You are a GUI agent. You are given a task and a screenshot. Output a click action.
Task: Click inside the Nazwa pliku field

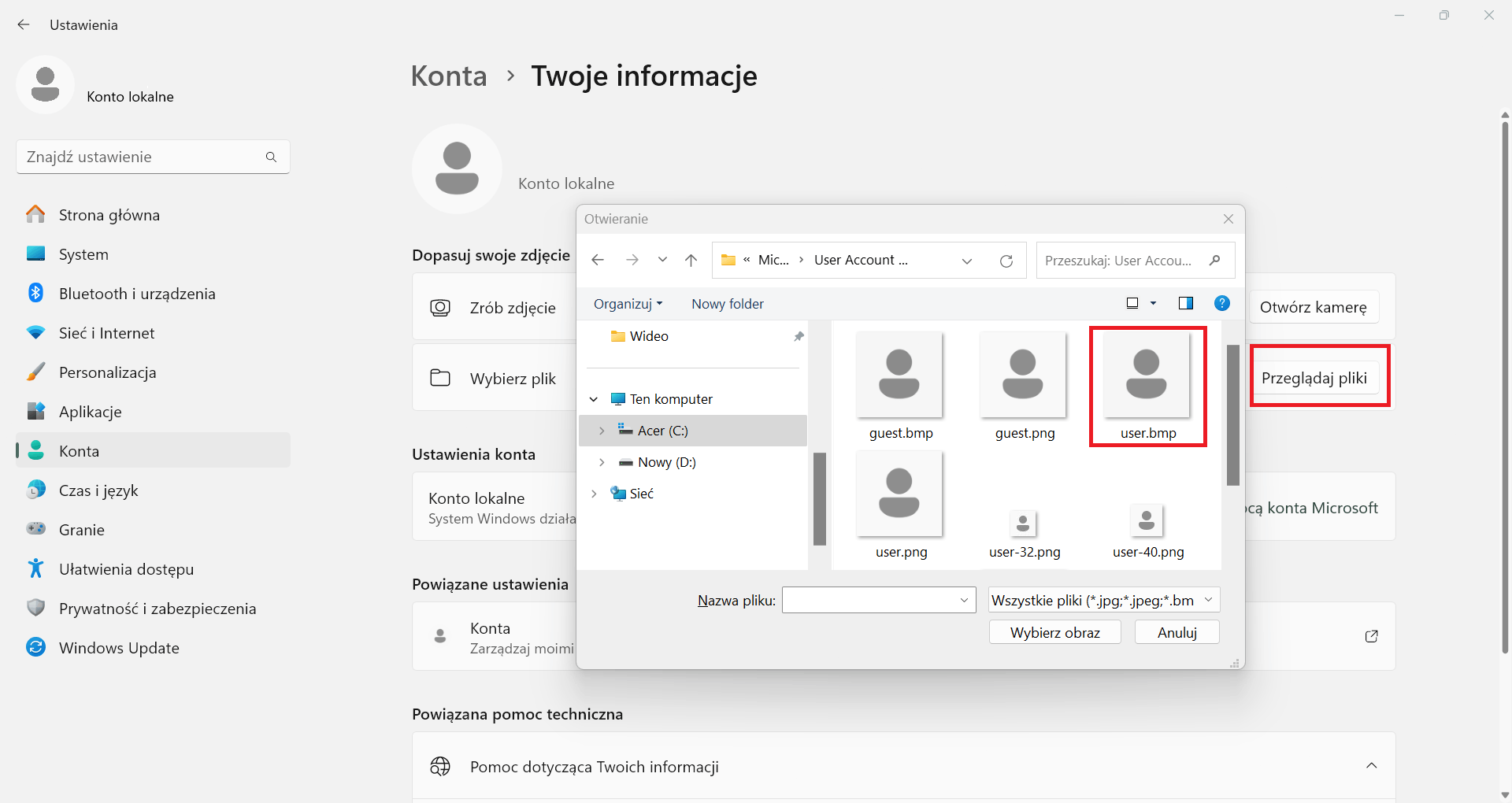pos(874,600)
